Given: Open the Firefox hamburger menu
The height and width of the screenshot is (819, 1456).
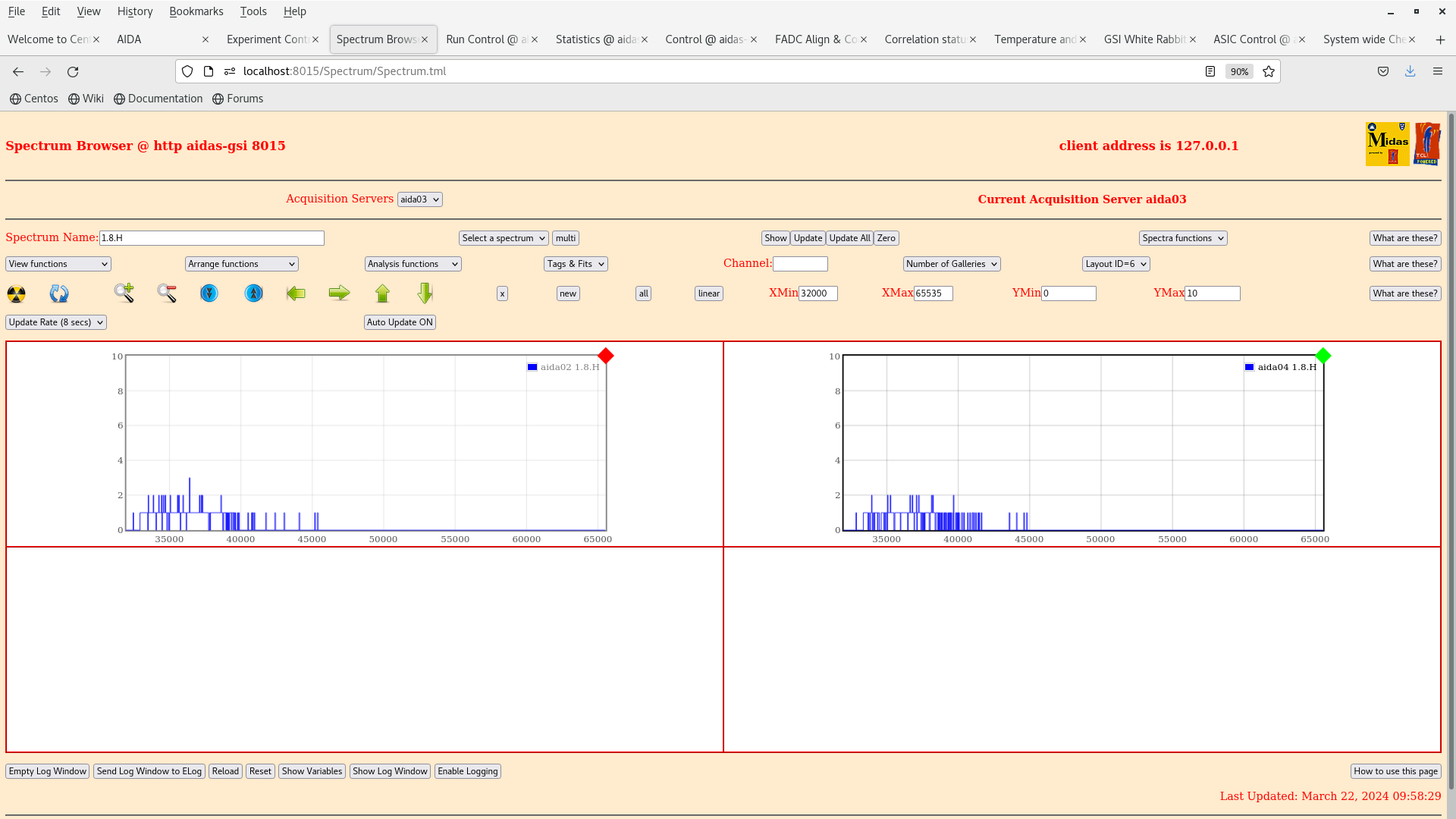Looking at the screenshot, I should point(1437,71).
